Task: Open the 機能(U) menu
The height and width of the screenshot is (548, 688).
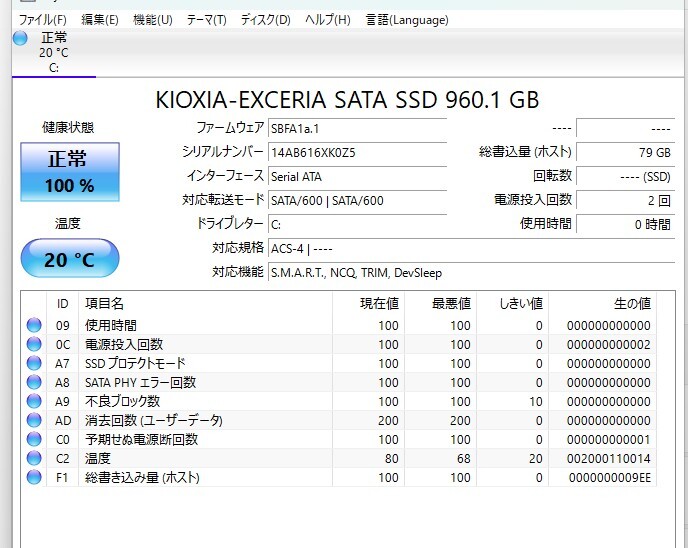Action: 153,20
